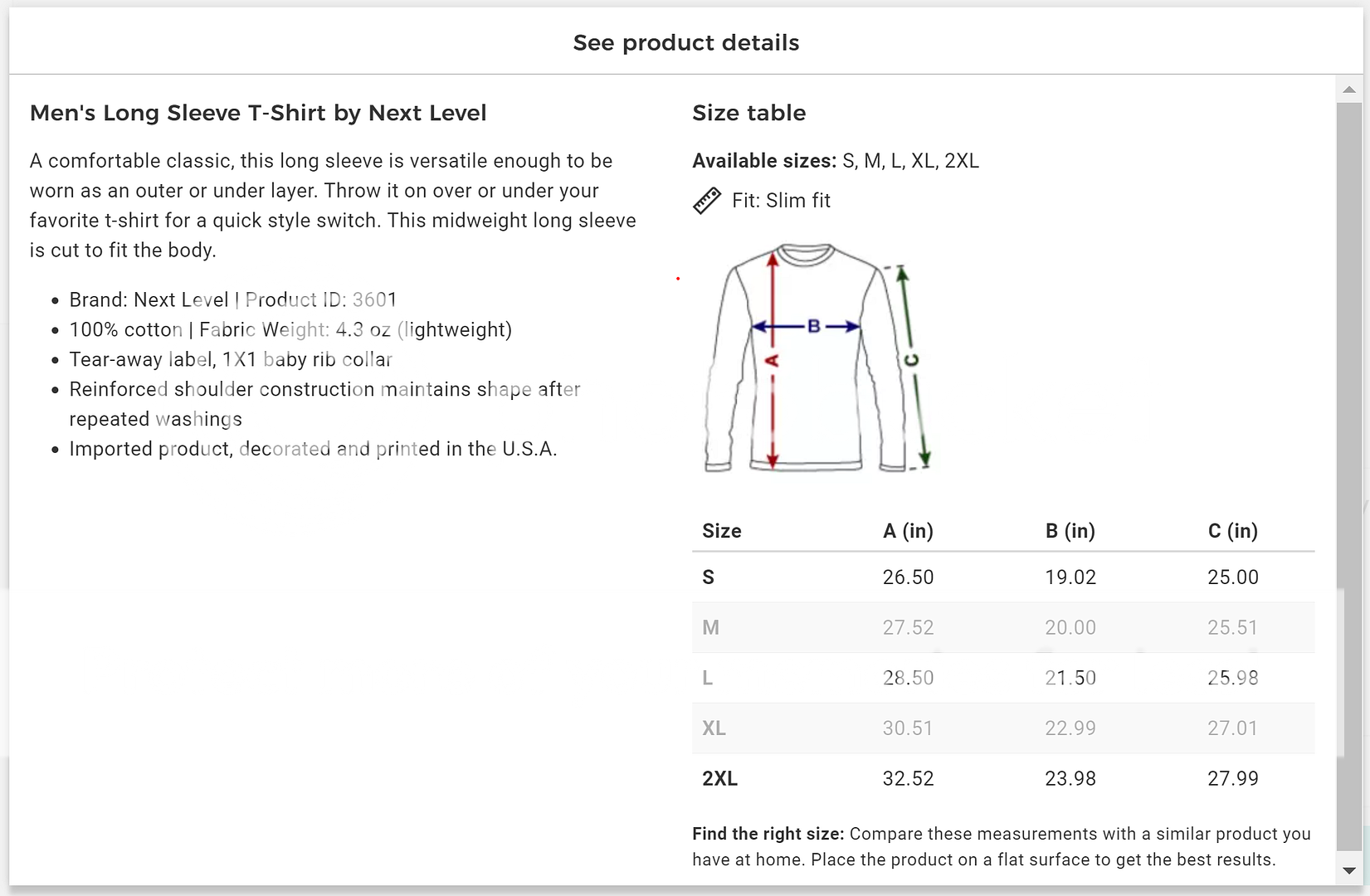Image resolution: width=1370 pixels, height=896 pixels.
Task: Click the Size table heading
Action: click(748, 113)
